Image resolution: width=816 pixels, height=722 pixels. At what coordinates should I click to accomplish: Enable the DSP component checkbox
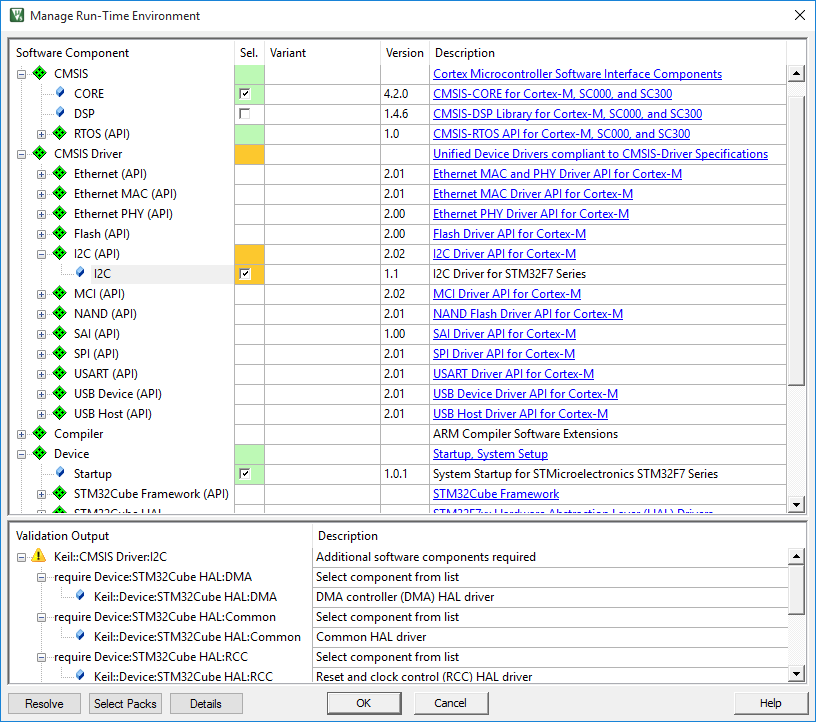coord(245,113)
